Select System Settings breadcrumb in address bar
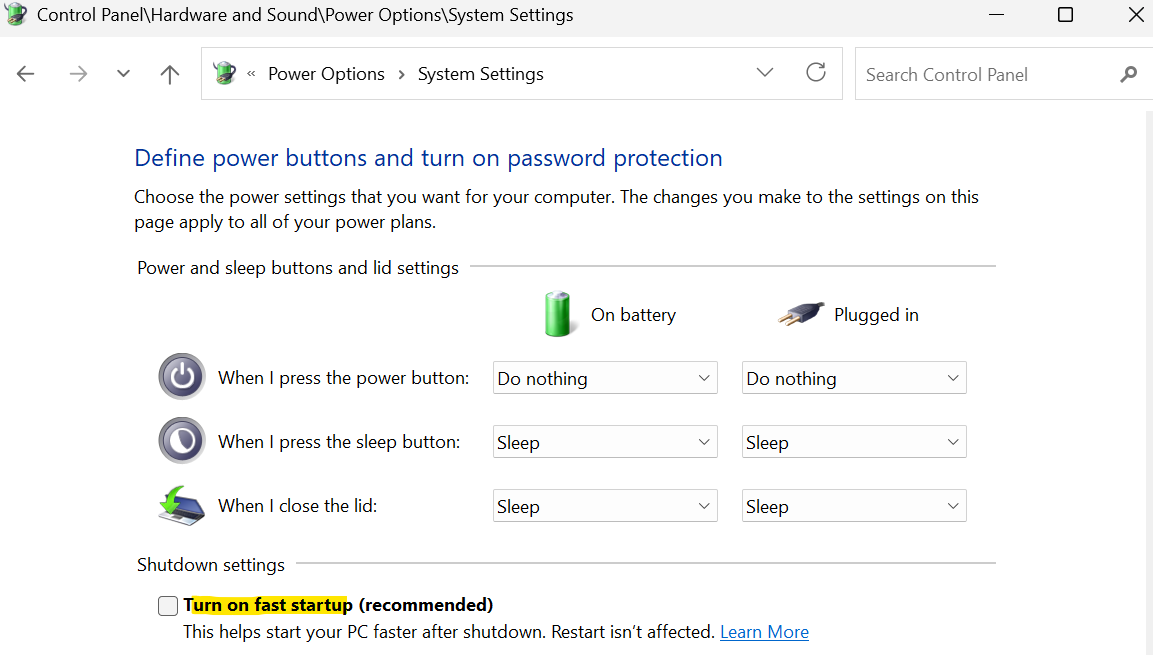This screenshot has width=1153, height=655. [x=480, y=74]
